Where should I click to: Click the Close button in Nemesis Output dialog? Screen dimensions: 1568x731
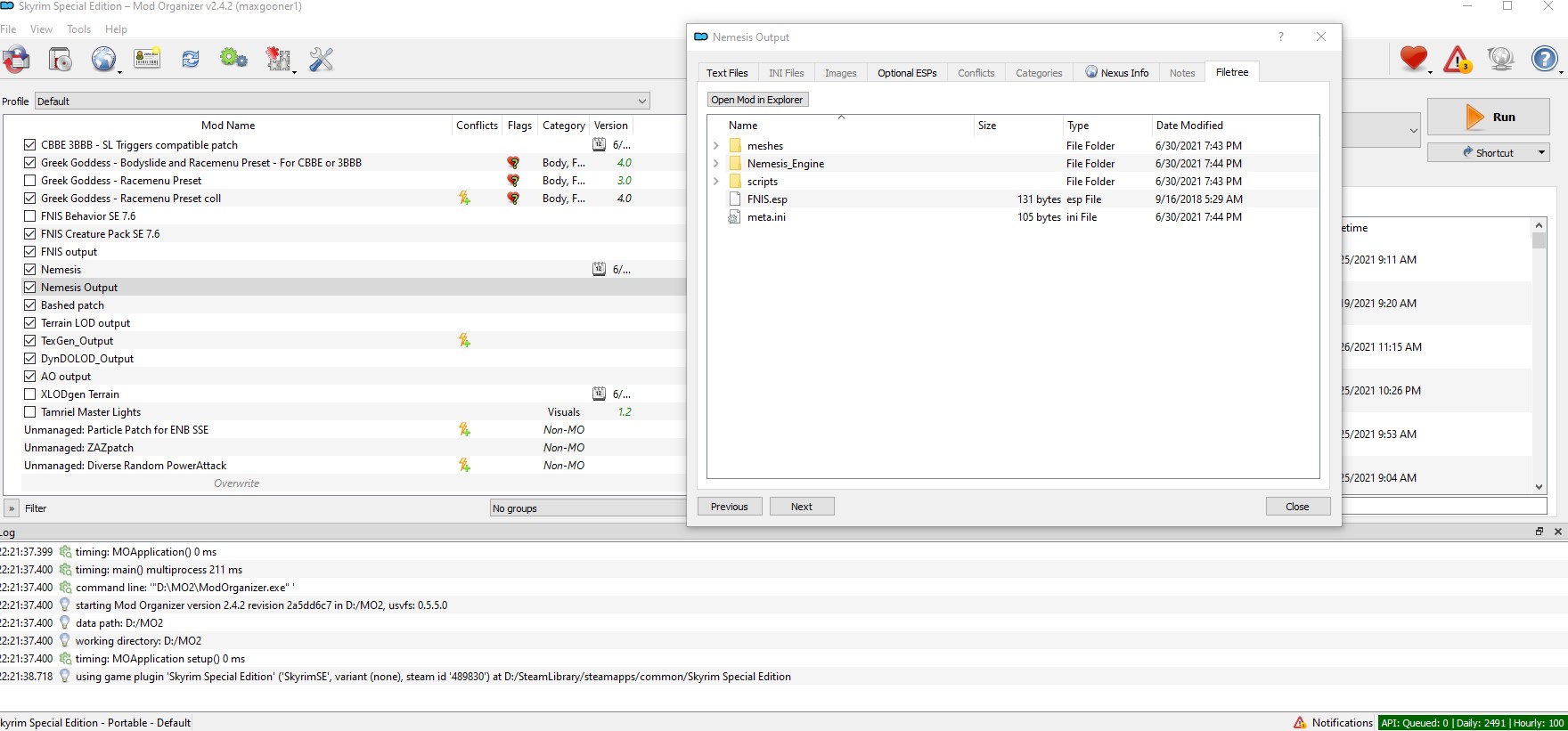point(1298,507)
